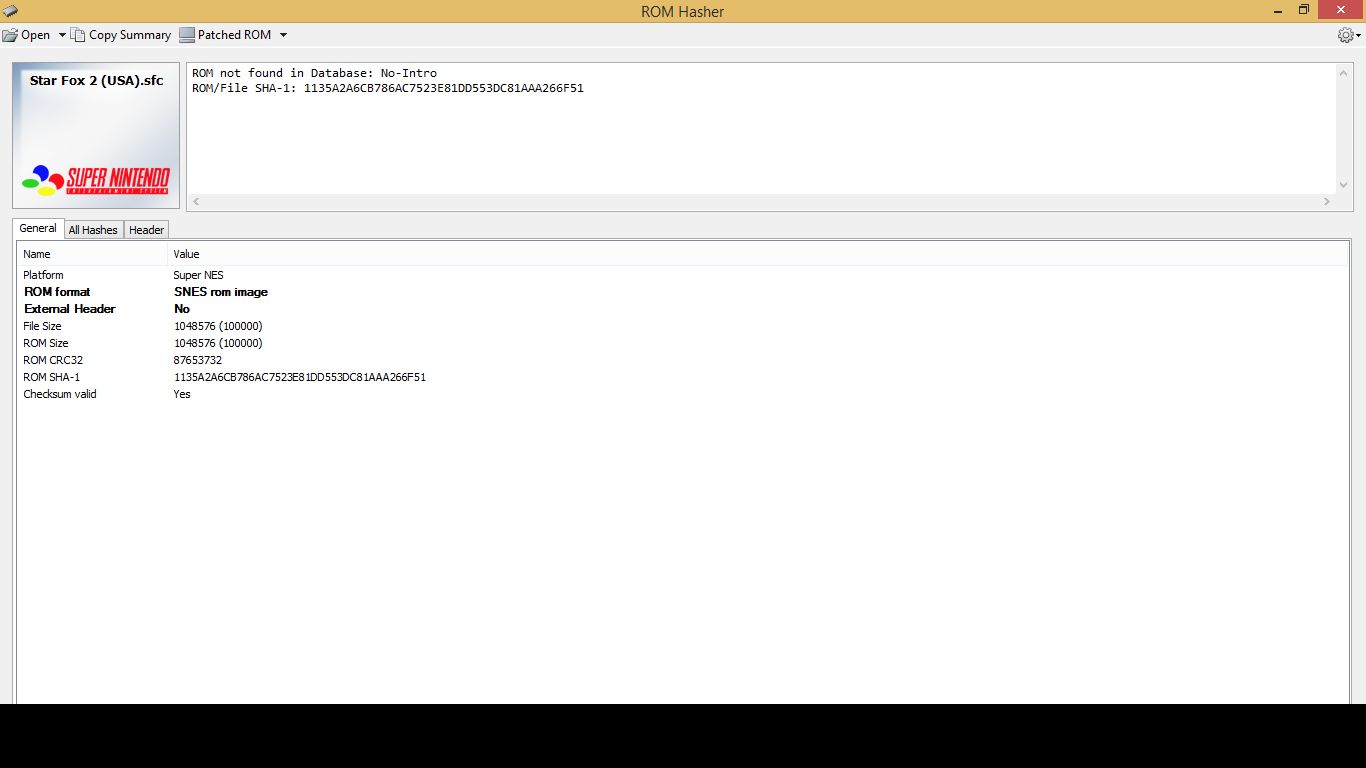Switch to the Header tab
The image size is (1366, 768).
point(146,230)
